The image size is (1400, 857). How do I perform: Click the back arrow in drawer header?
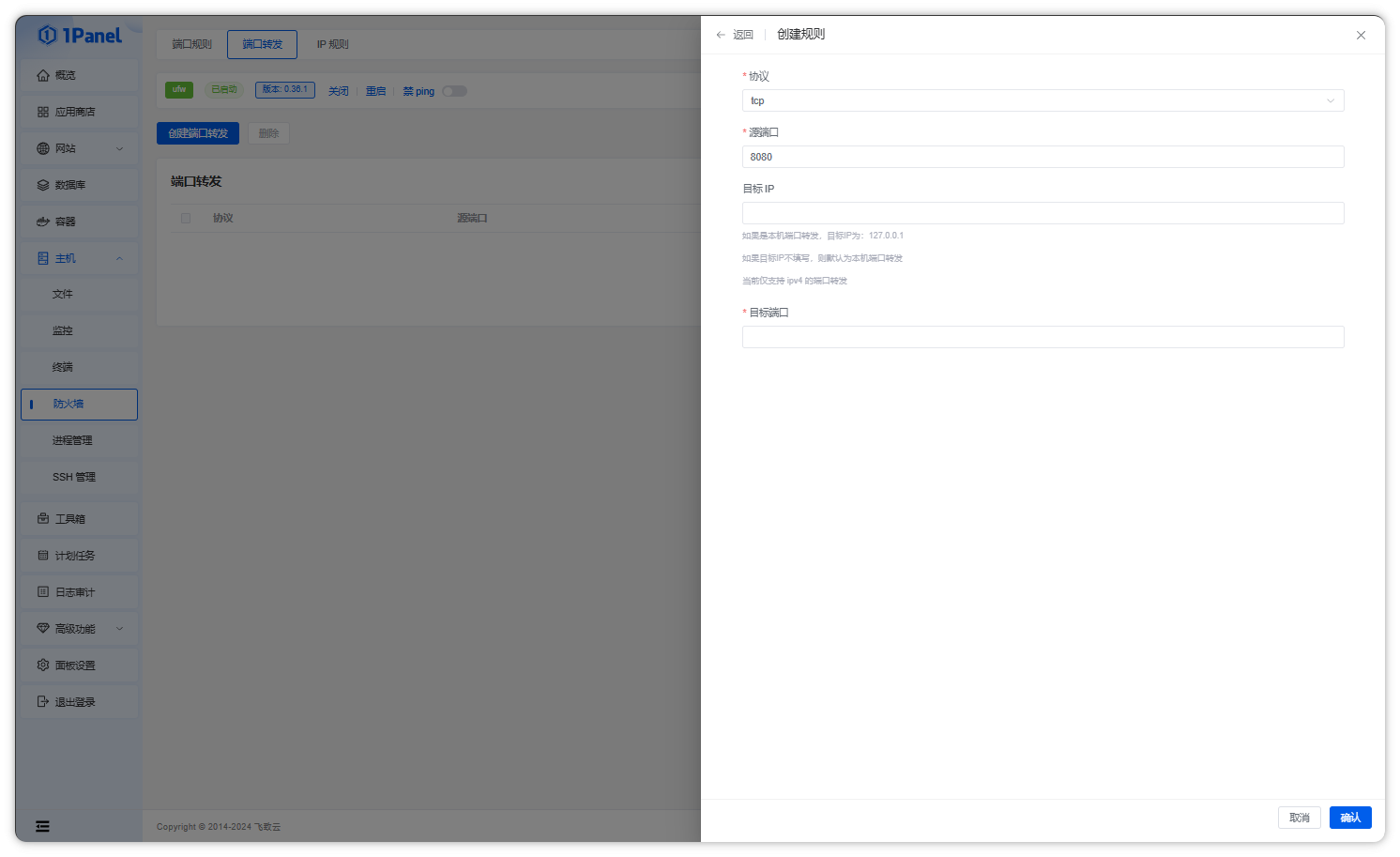[x=721, y=35]
